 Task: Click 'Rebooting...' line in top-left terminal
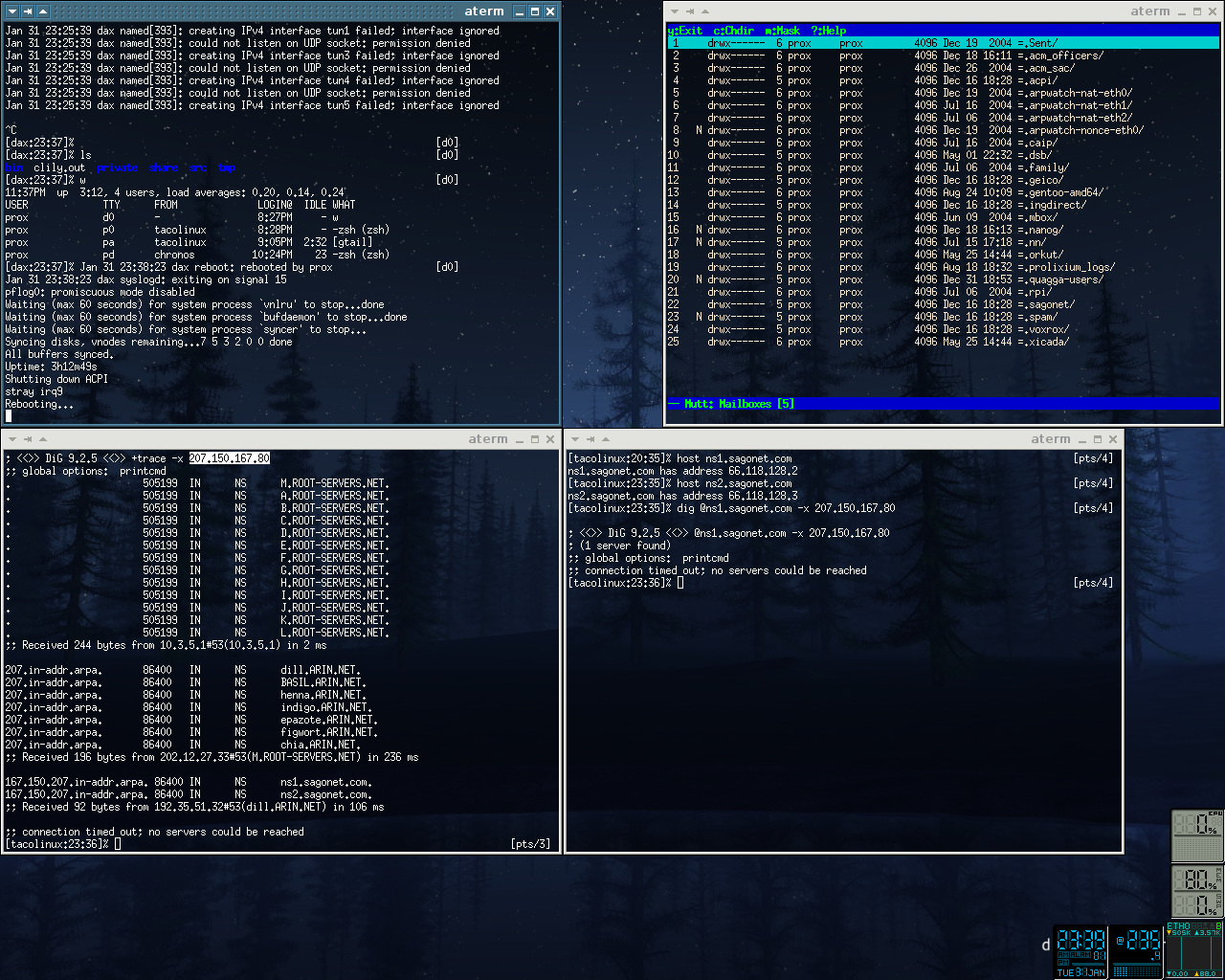39,404
